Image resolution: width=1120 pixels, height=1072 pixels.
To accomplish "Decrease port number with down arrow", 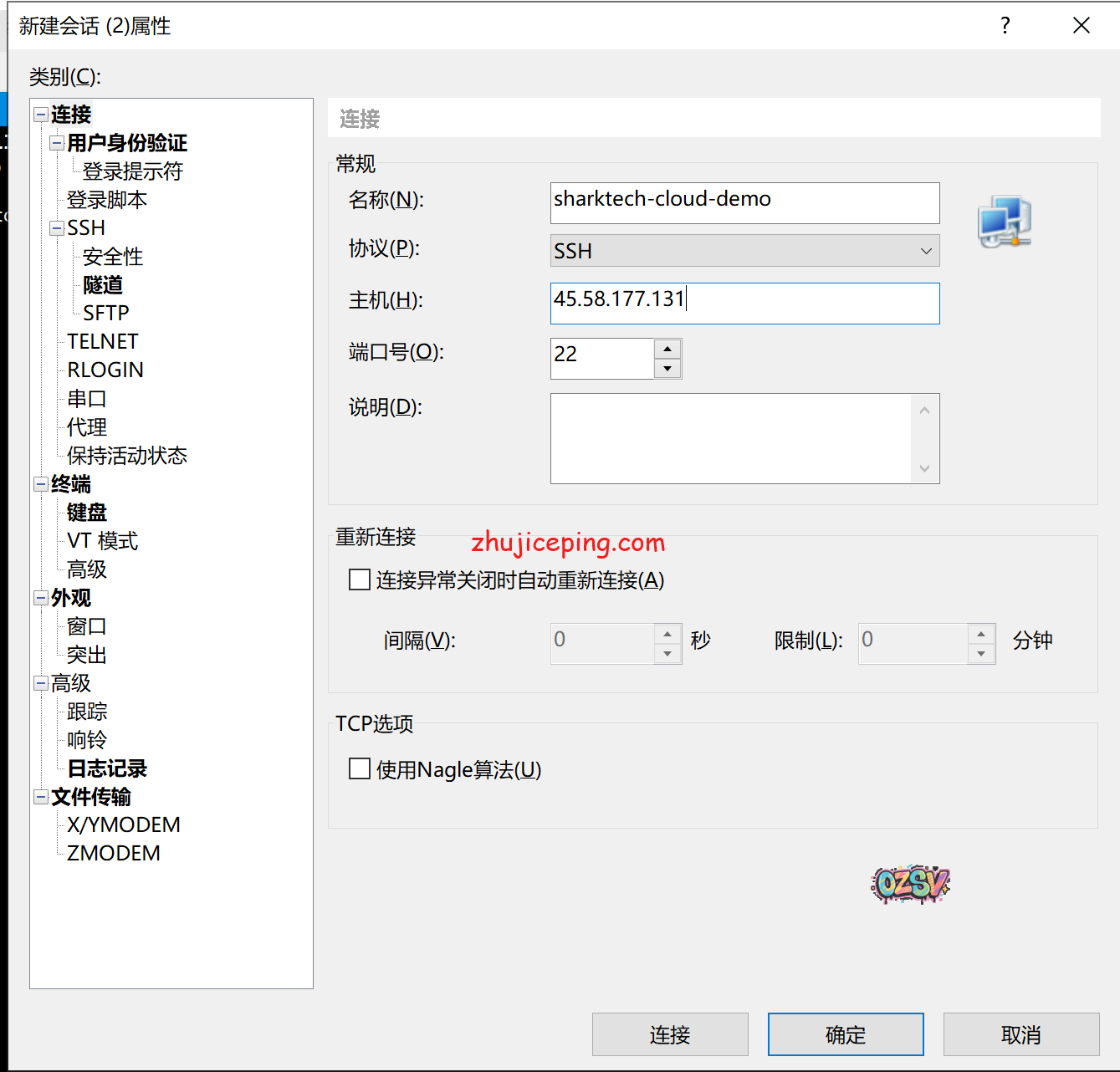I will pos(667,369).
